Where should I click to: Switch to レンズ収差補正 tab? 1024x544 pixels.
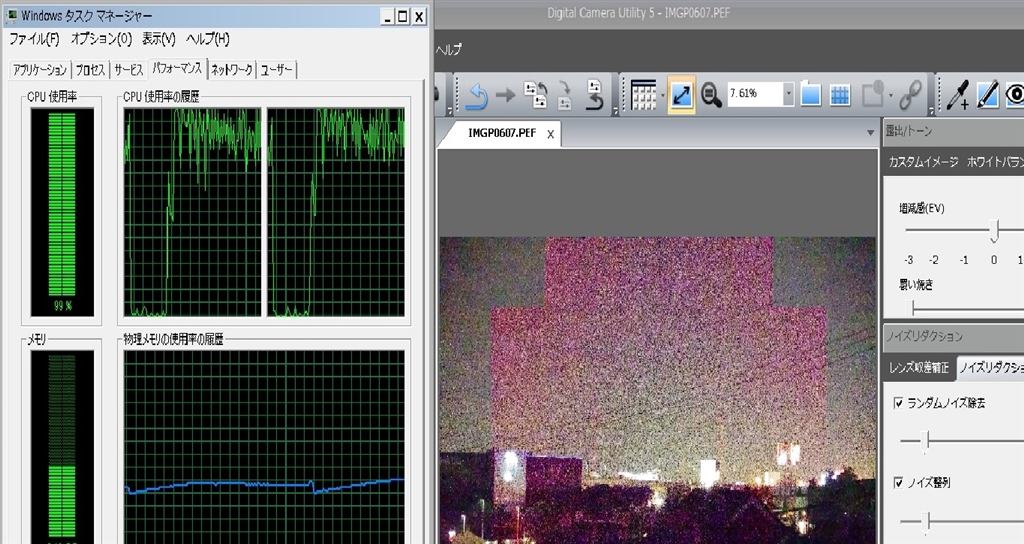[x=919, y=368]
